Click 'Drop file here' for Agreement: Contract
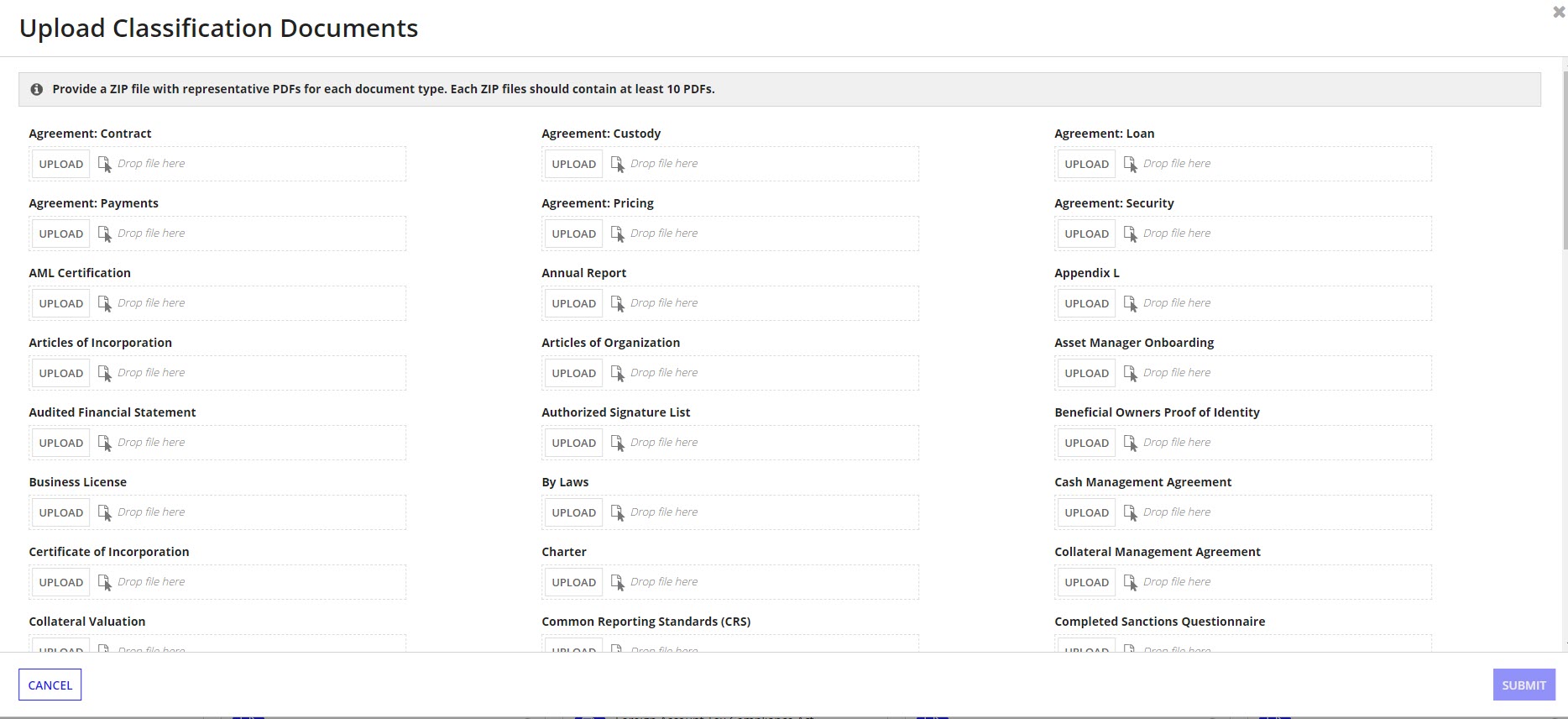Viewport: 1568px width, 719px height. click(x=151, y=164)
